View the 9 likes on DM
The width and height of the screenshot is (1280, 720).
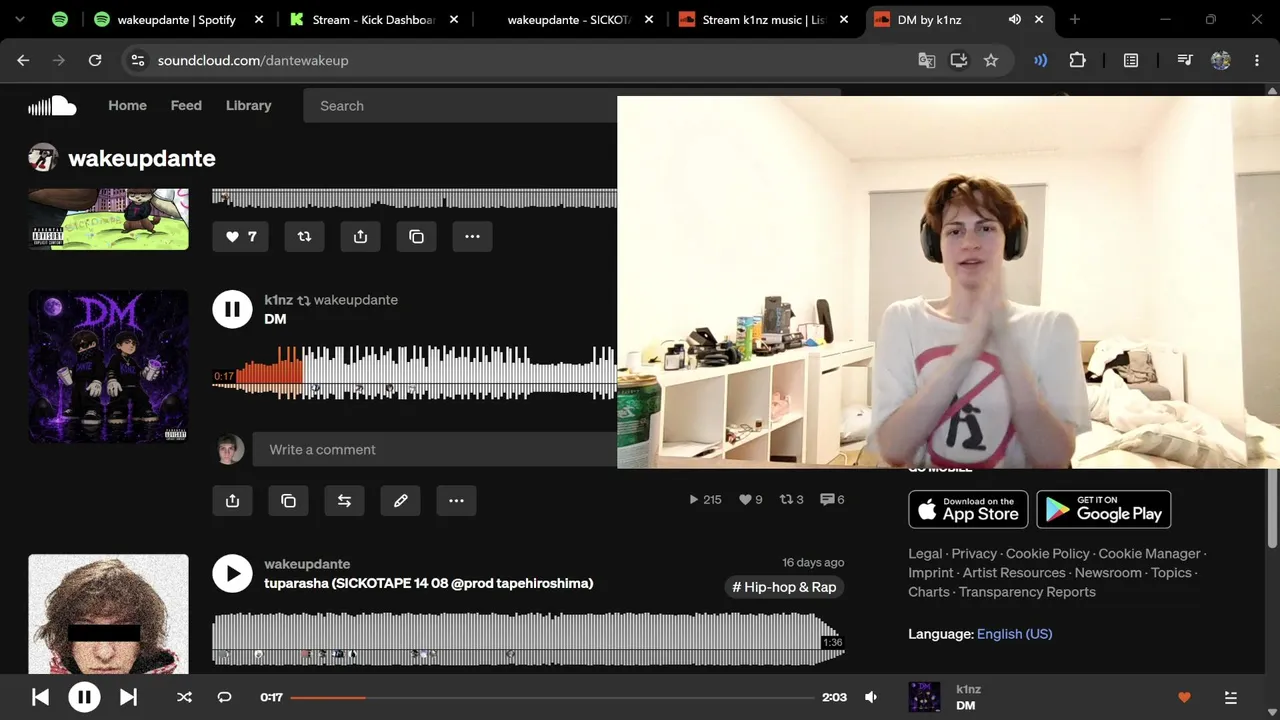750,500
